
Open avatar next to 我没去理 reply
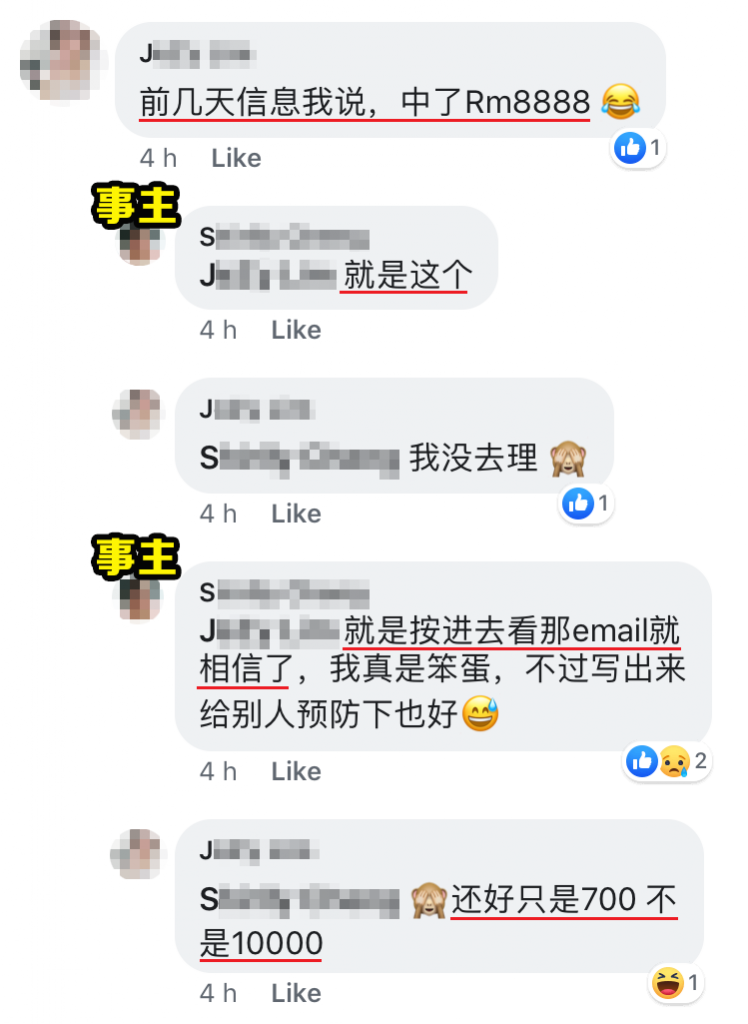tap(137, 414)
